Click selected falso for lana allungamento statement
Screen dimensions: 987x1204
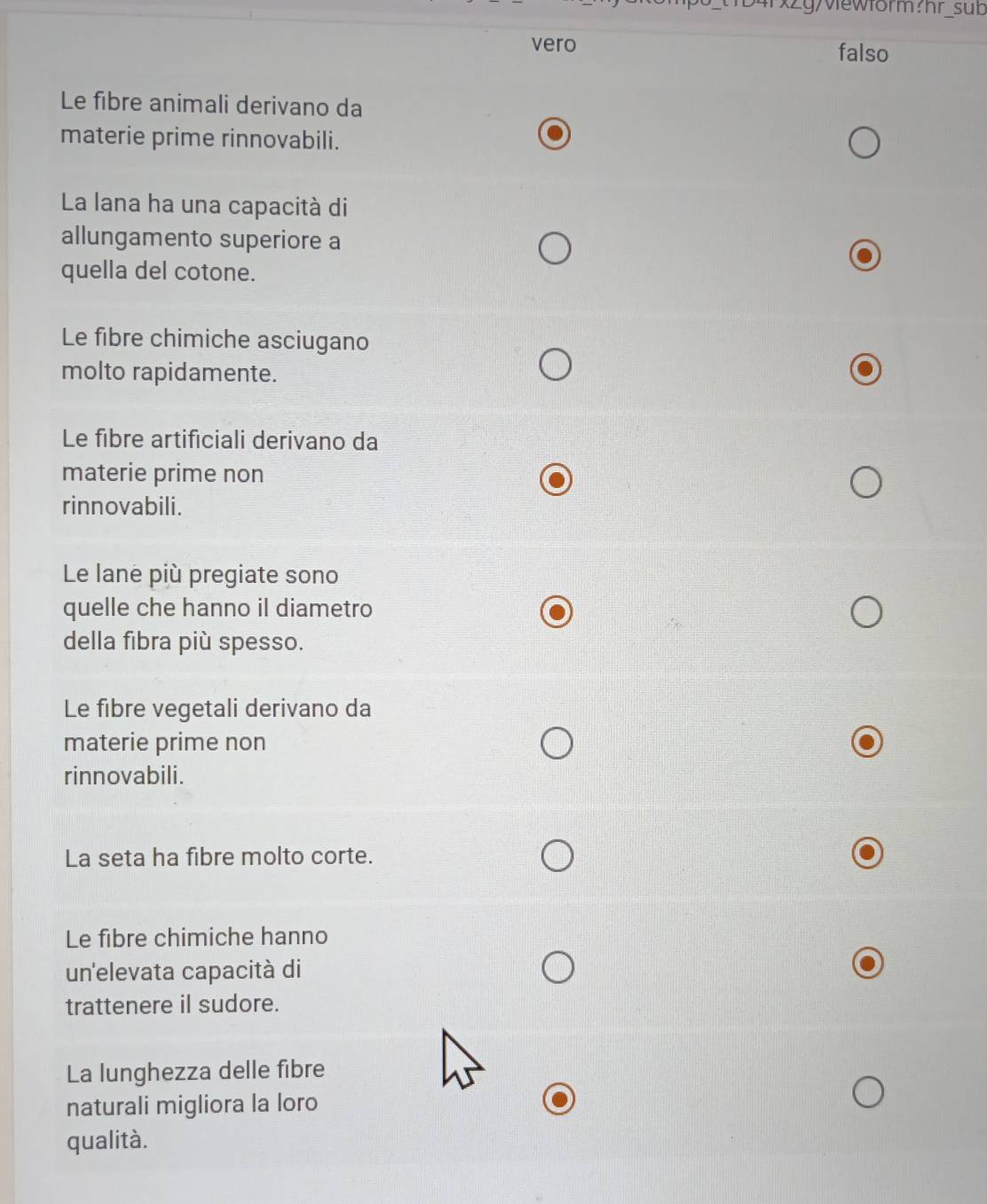coord(865,256)
